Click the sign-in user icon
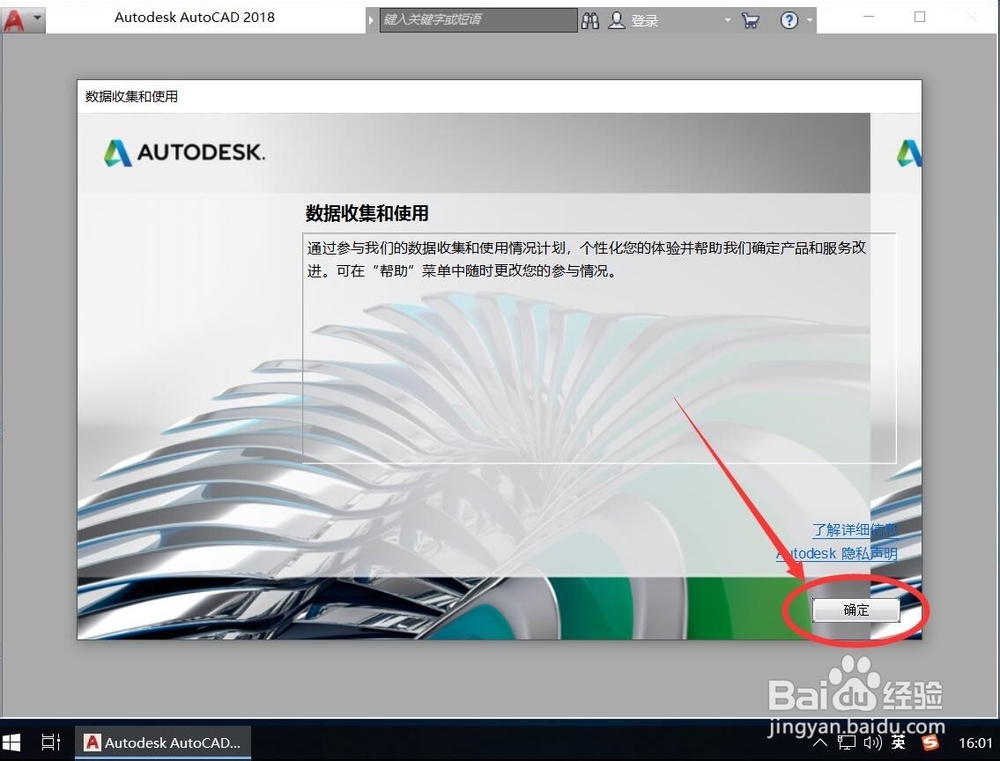The height and width of the screenshot is (761, 1000). click(617, 20)
